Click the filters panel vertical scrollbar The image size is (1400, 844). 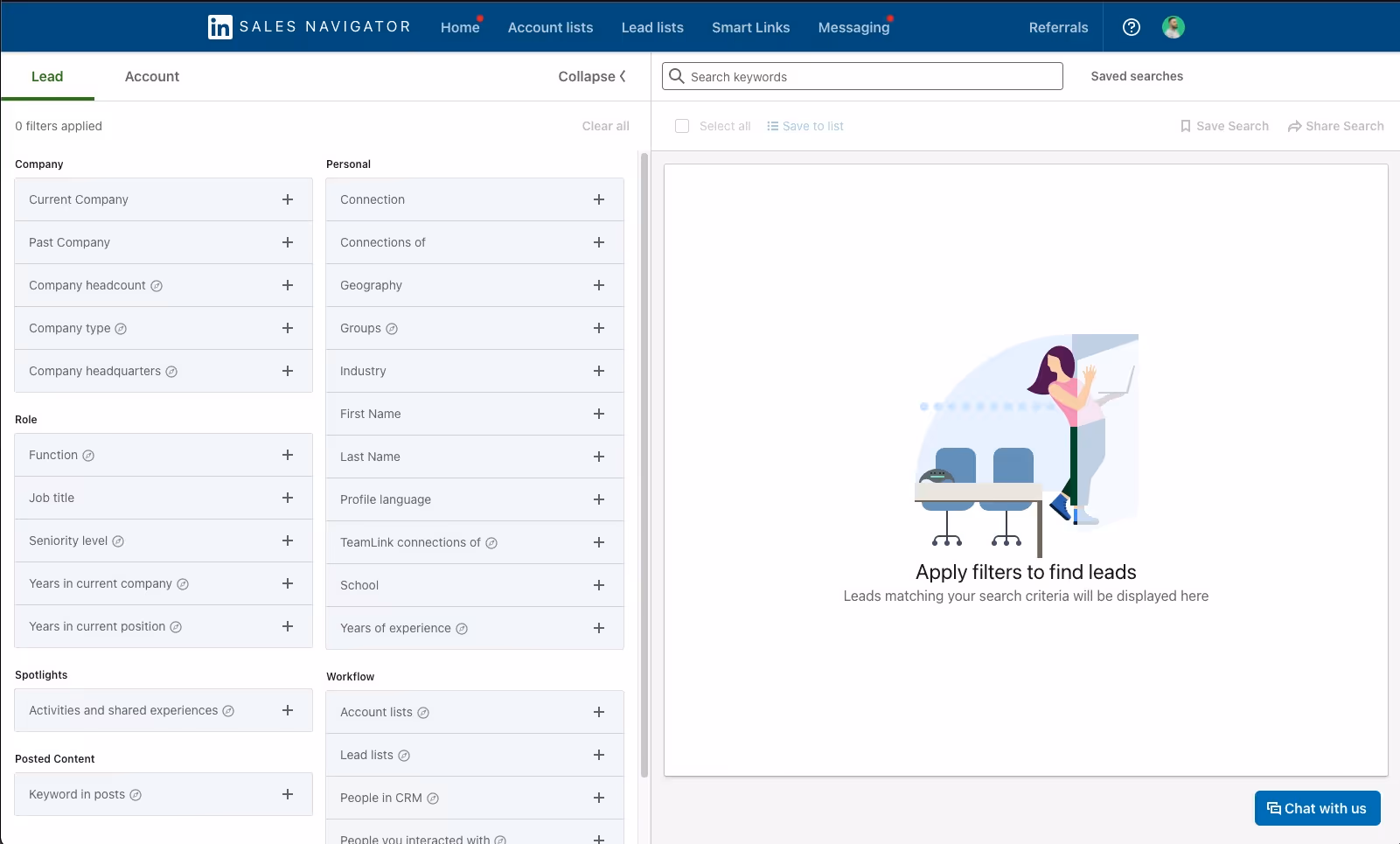tap(644, 464)
